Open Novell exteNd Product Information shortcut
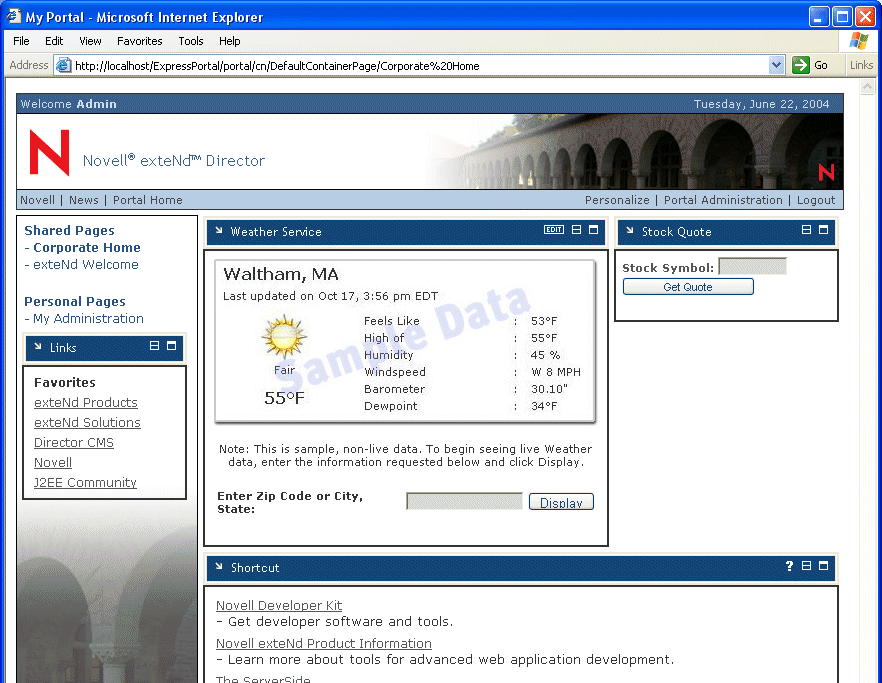Image resolution: width=882 pixels, height=683 pixels. point(323,644)
